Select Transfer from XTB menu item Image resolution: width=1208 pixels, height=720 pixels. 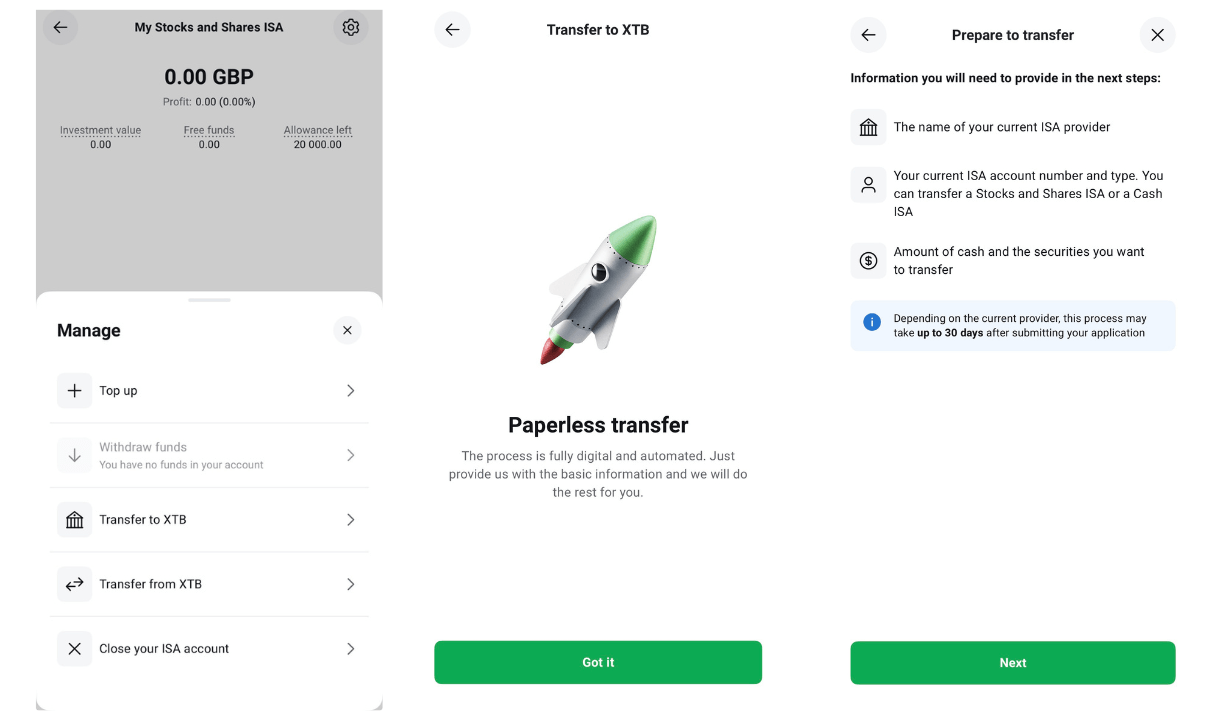pos(151,584)
